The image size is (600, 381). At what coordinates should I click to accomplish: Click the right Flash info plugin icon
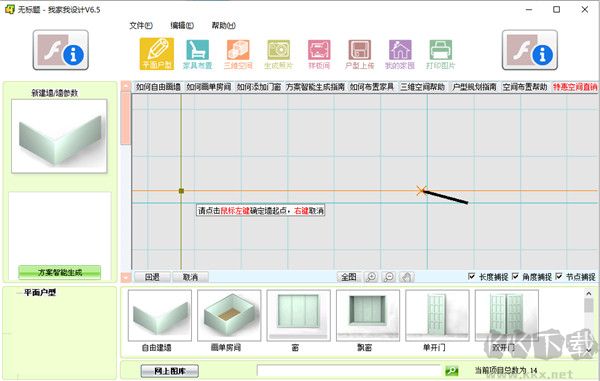click(x=530, y=50)
